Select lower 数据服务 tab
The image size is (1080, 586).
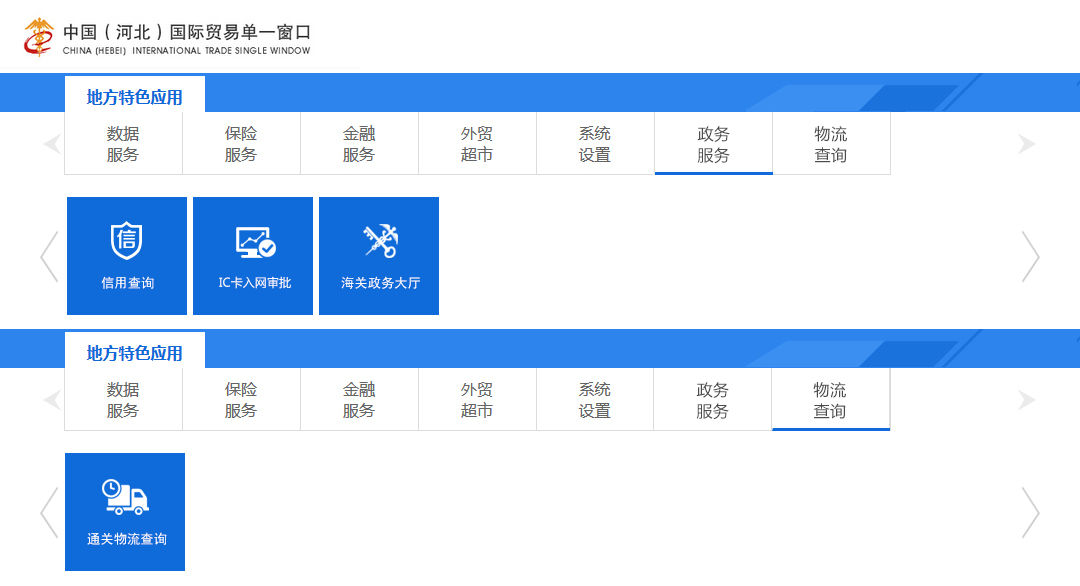123,399
